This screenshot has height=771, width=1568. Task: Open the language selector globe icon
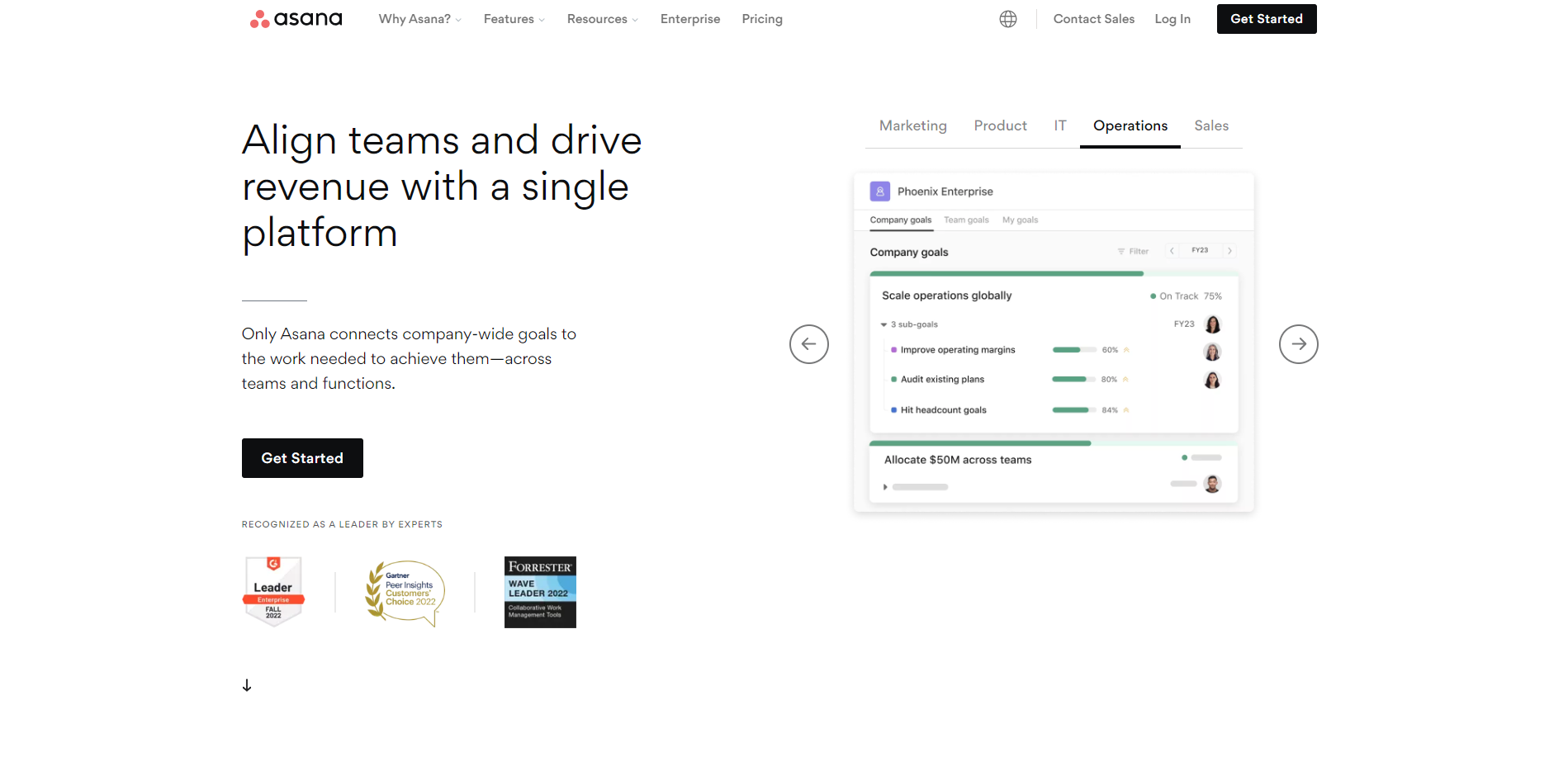(x=1007, y=18)
